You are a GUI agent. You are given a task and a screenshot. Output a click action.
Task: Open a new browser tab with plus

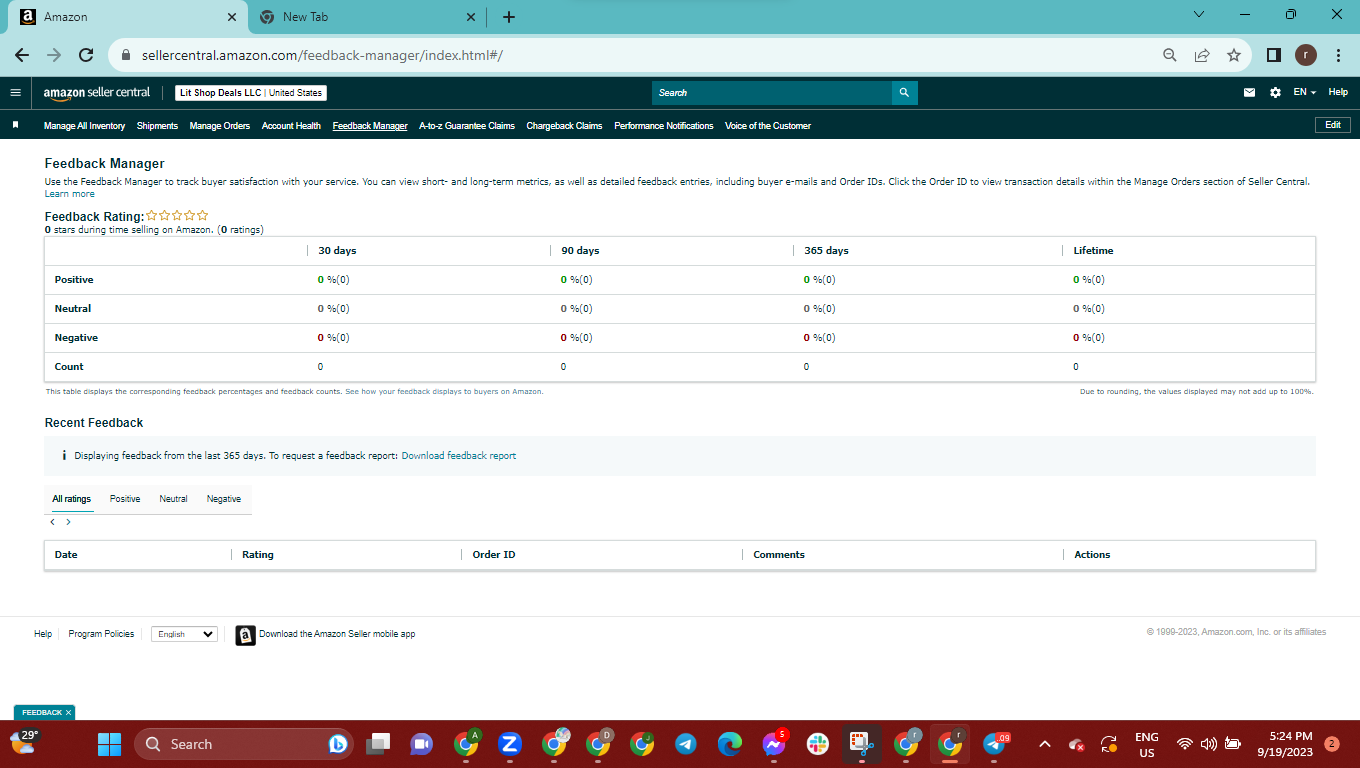509,17
